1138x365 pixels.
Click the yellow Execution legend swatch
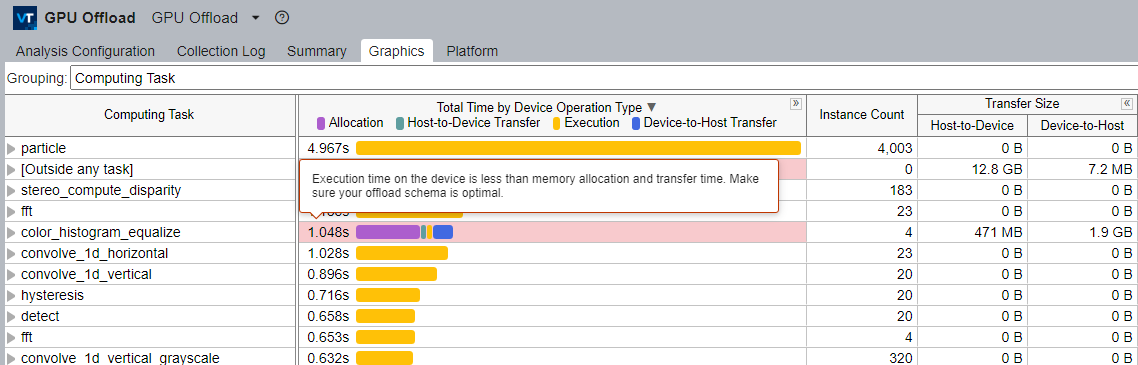557,123
